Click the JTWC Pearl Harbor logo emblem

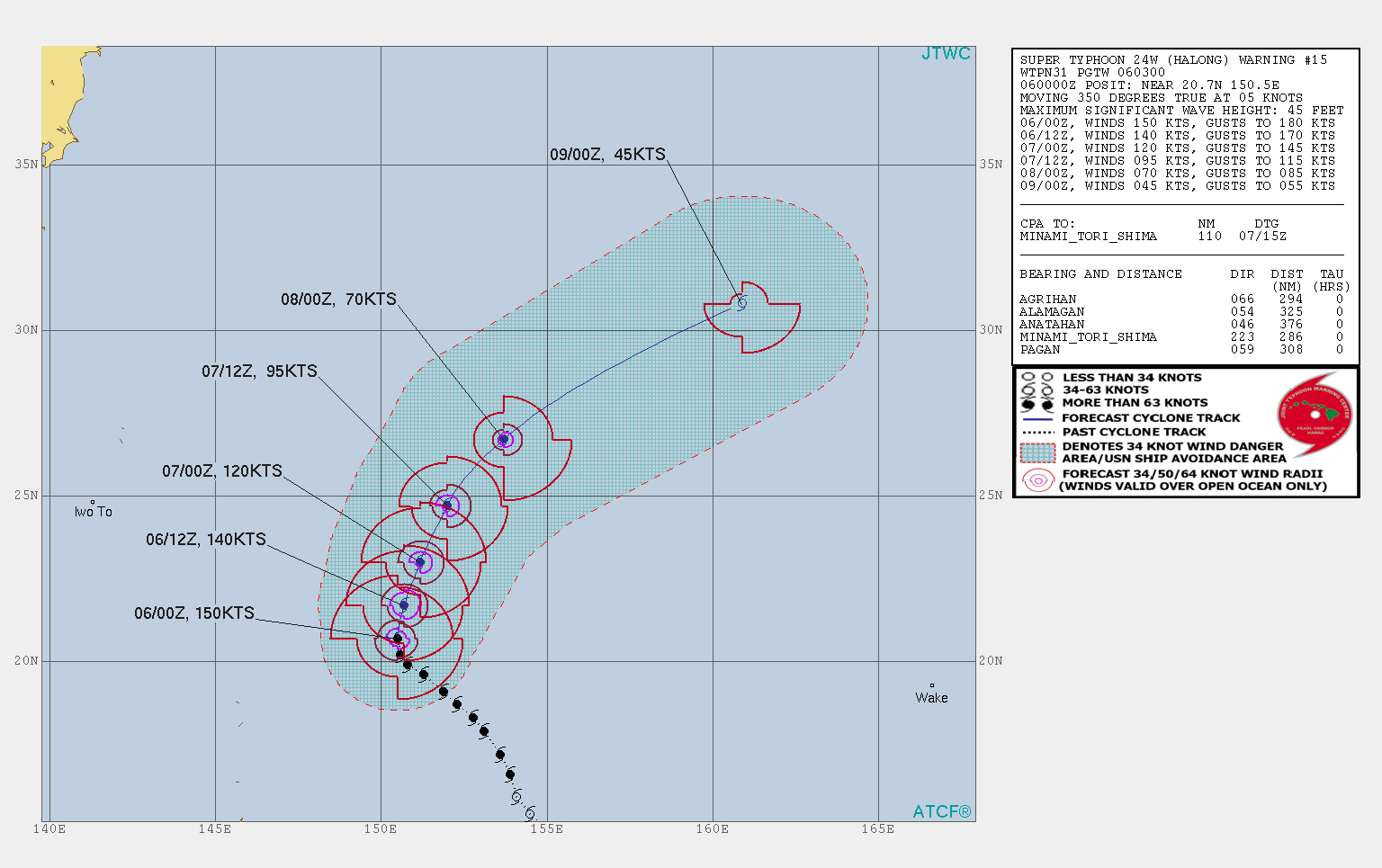click(1315, 415)
